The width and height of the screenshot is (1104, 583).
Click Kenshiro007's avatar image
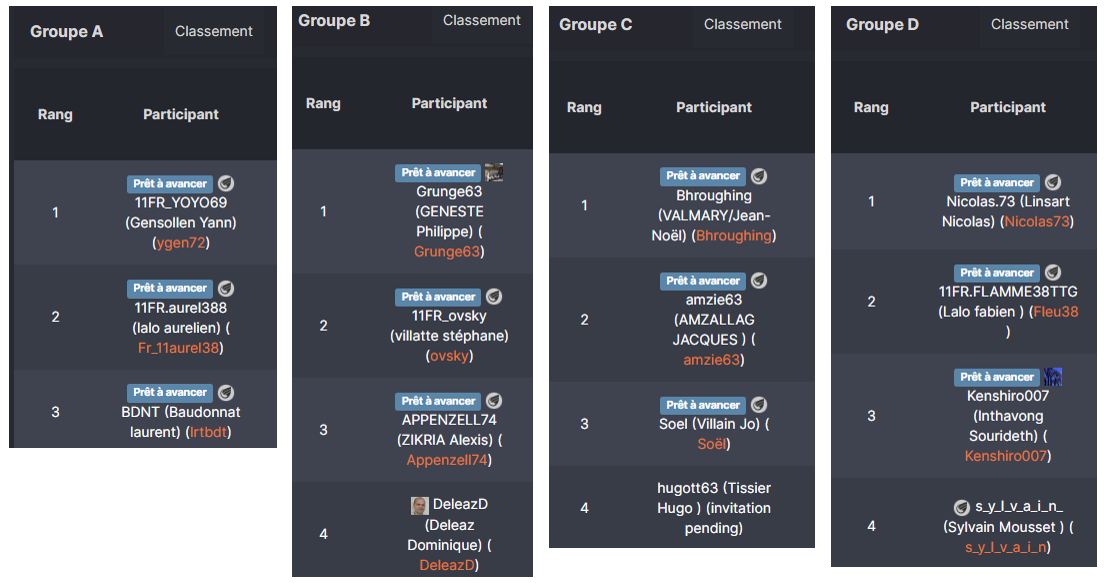tap(1053, 377)
